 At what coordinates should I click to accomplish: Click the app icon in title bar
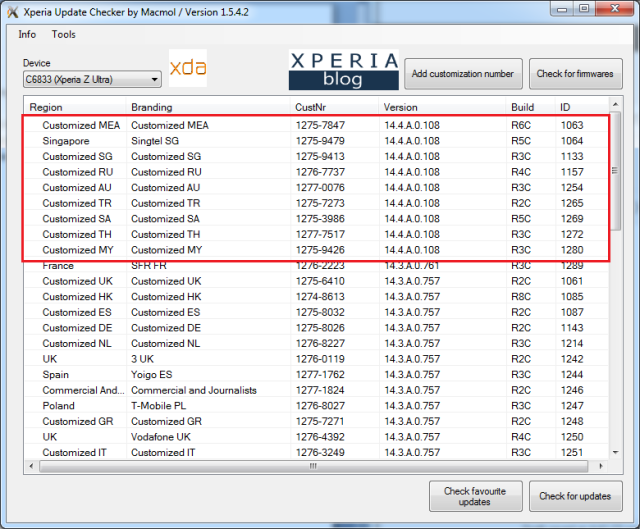coord(13,12)
